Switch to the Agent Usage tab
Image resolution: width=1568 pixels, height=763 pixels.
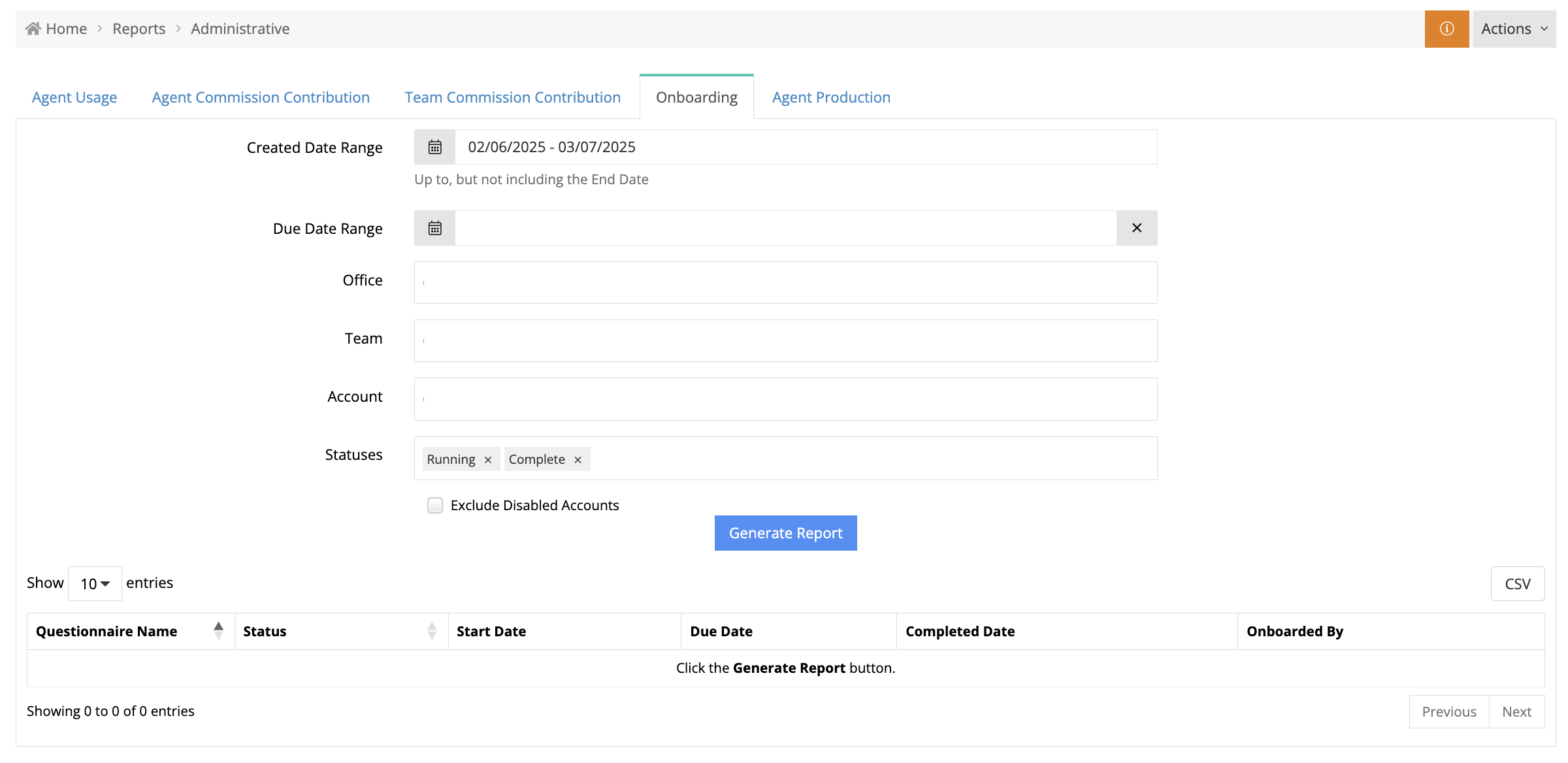coord(74,97)
